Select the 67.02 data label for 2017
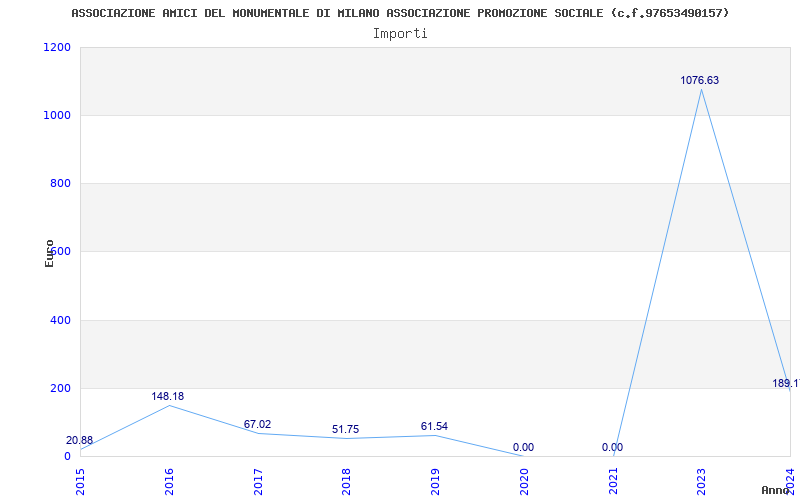 257,424
